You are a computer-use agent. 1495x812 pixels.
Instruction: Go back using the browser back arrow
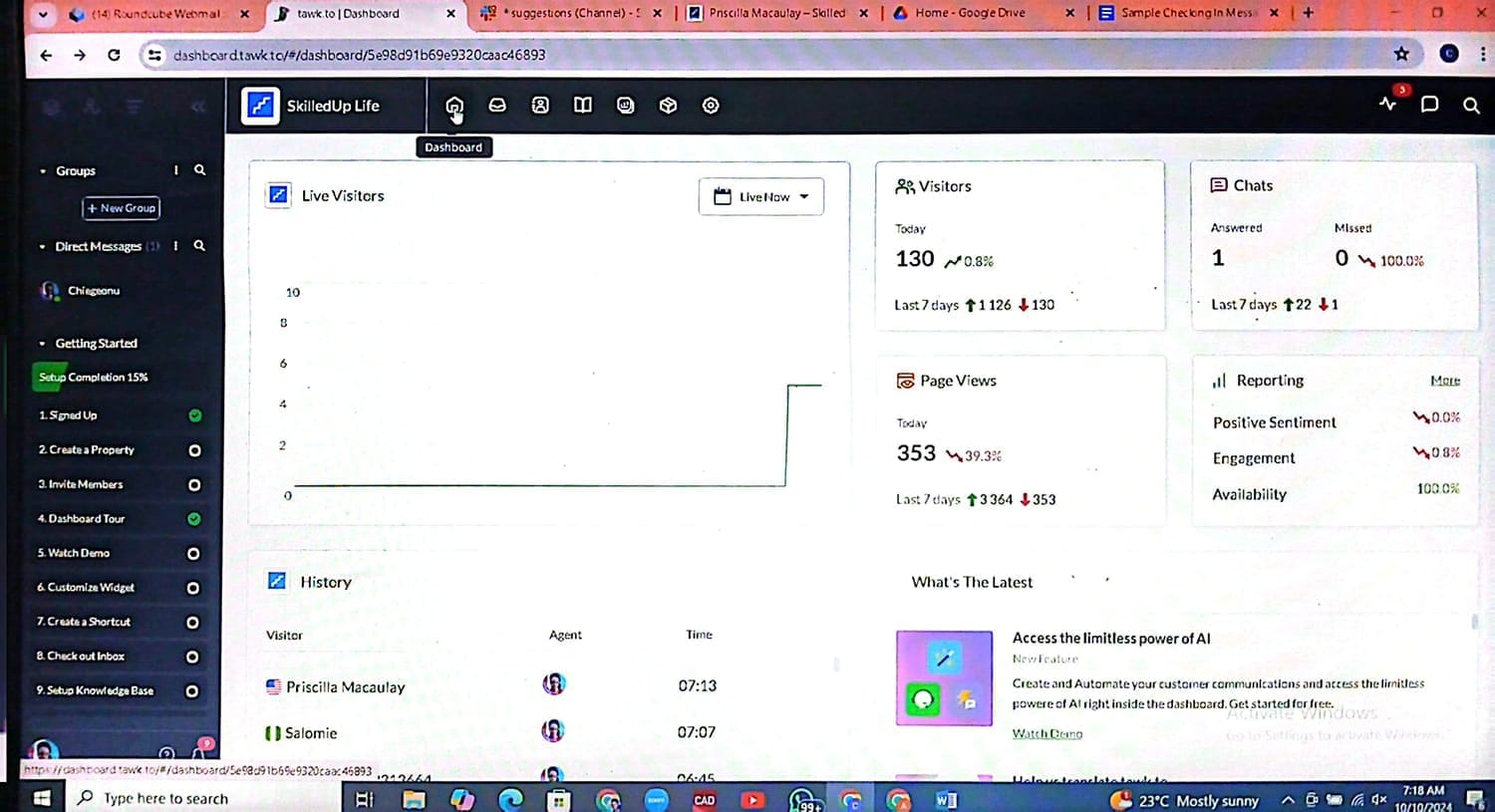pyautogui.click(x=46, y=55)
